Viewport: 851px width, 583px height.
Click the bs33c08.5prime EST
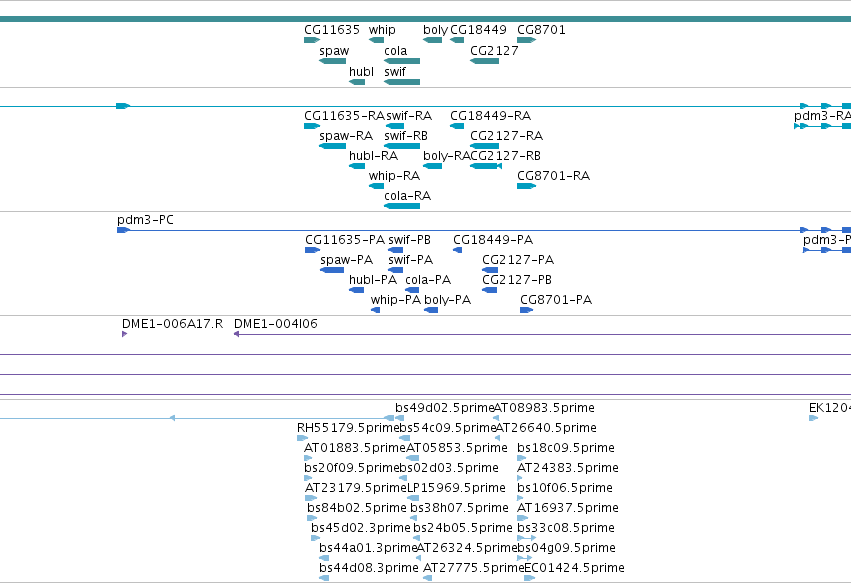(526, 538)
